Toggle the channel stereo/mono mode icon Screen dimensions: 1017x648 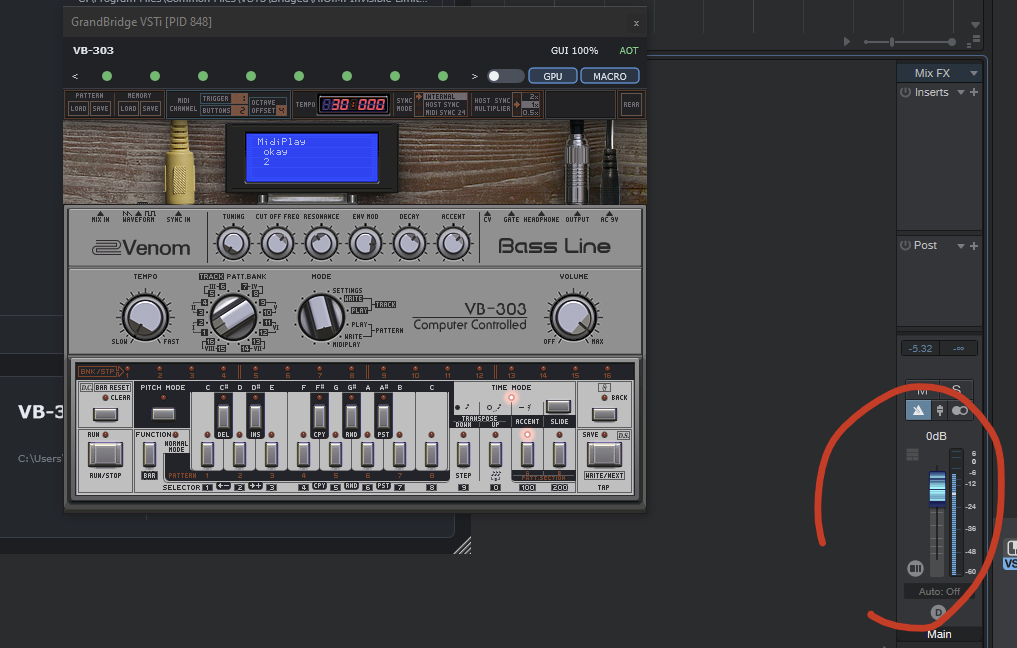coord(960,410)
